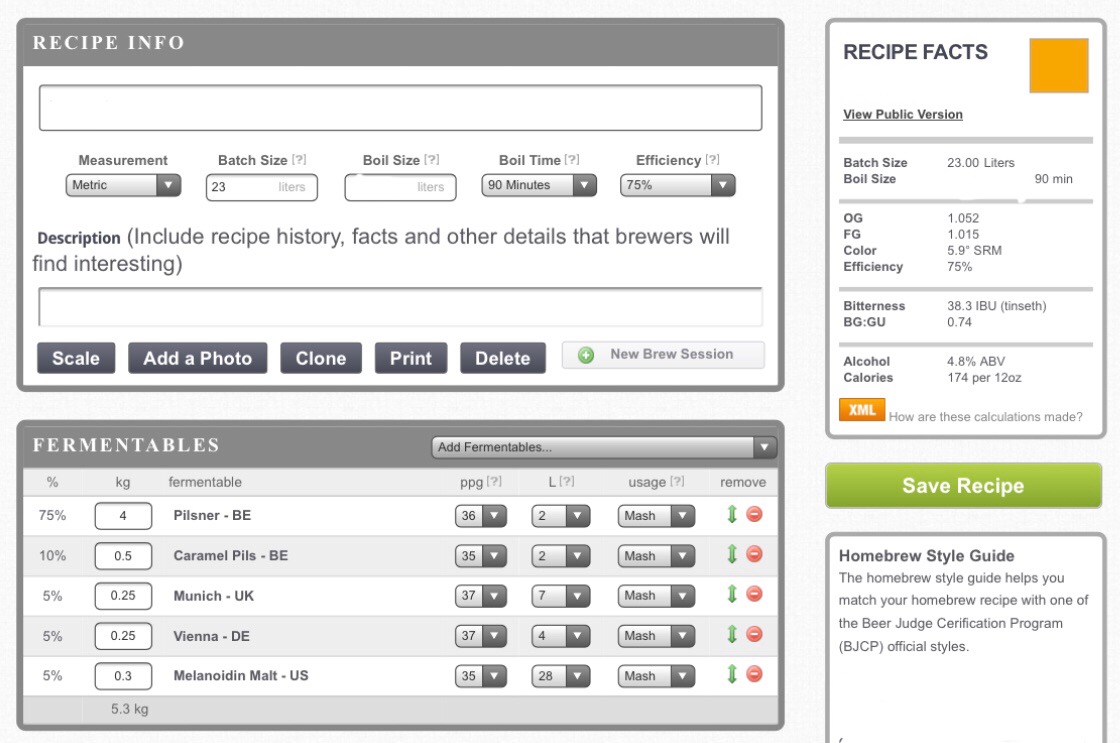This screenshot has width=1120, height=743.
Task: Click reorder arrows on Pilsner row
Action: coord(732,515)
